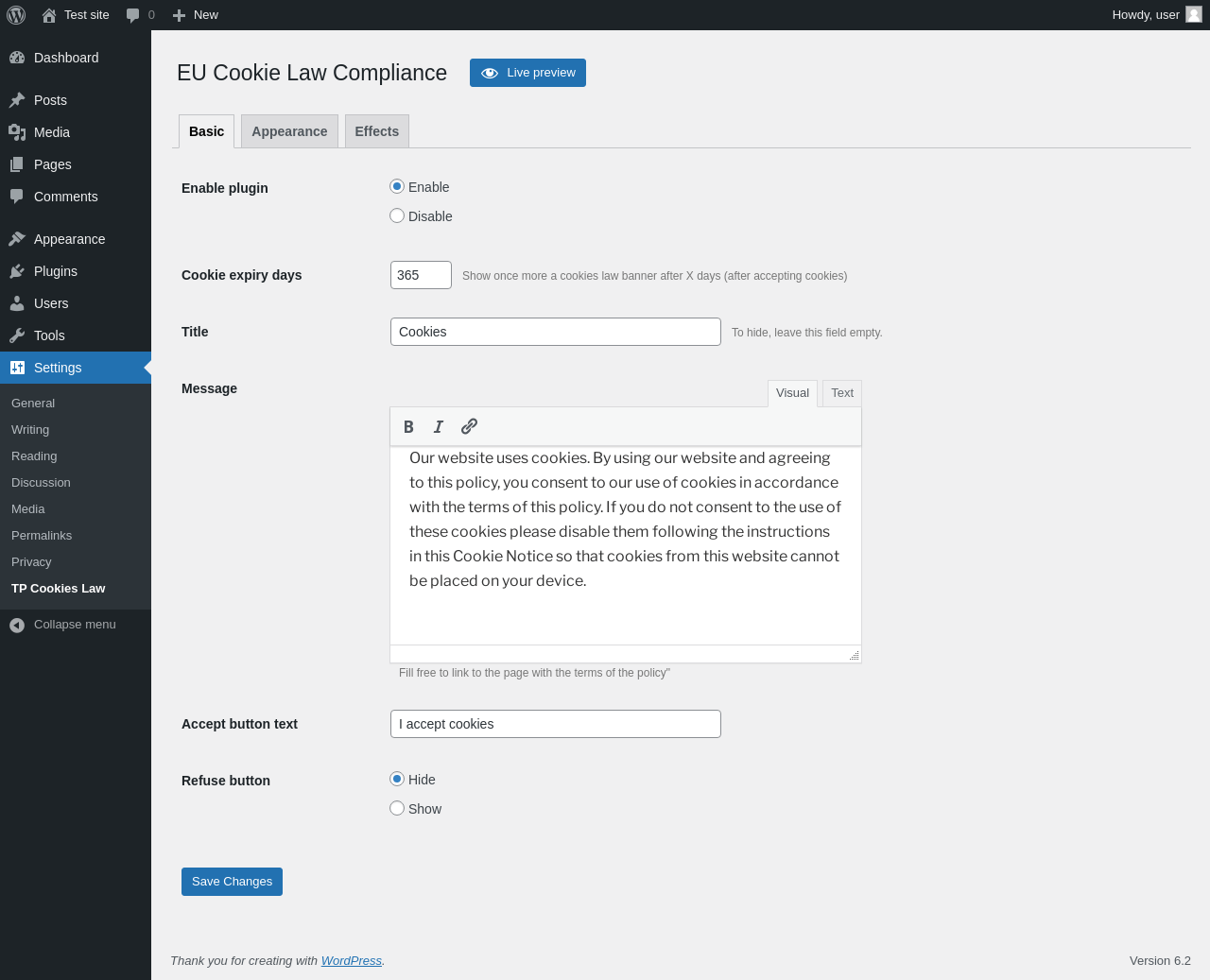The image size is (1210, 980).
Task: Toggle bold in the message editor
Action: 408,426
